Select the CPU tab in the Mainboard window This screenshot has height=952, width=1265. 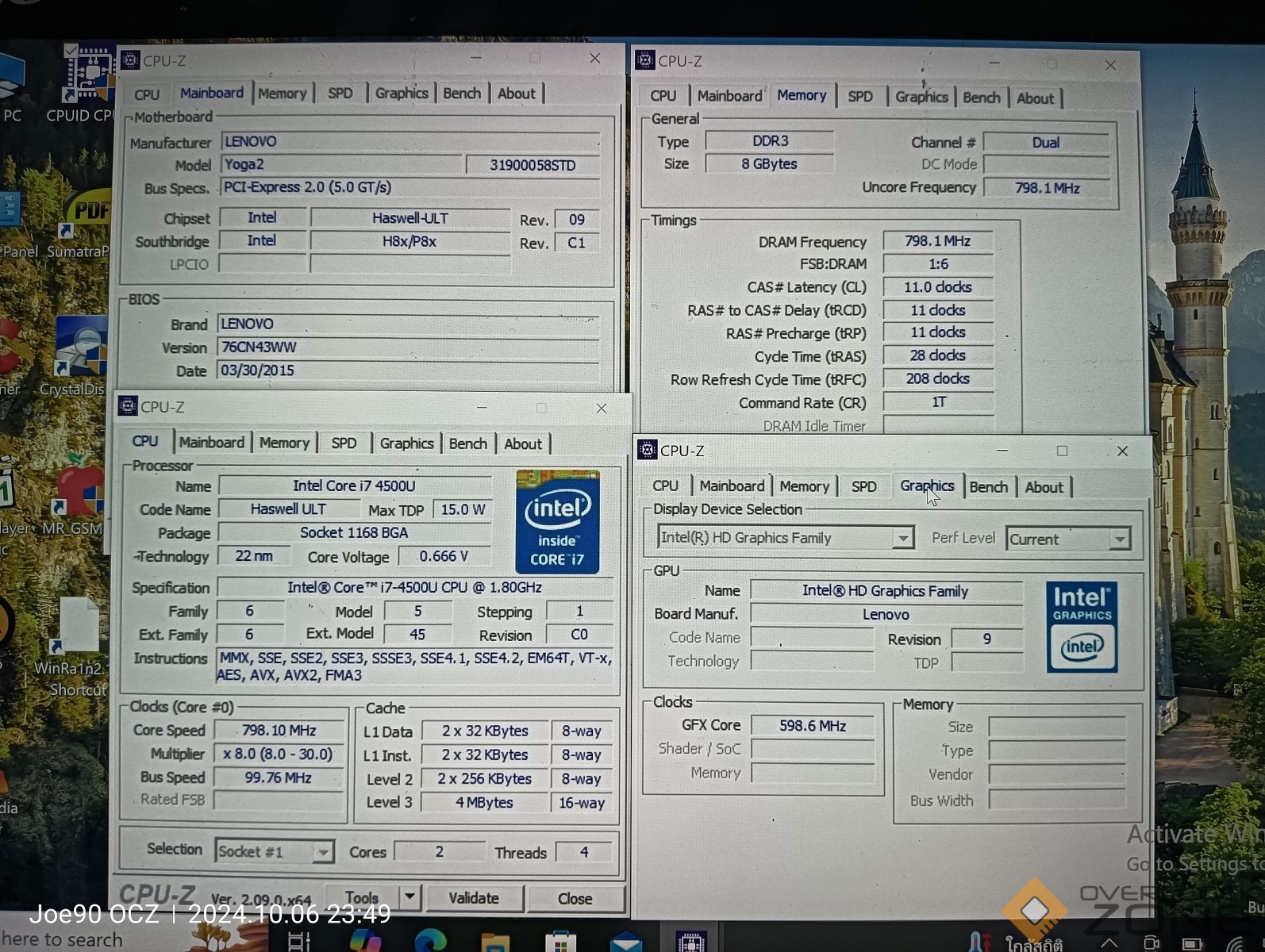click(x=147, y=94)
